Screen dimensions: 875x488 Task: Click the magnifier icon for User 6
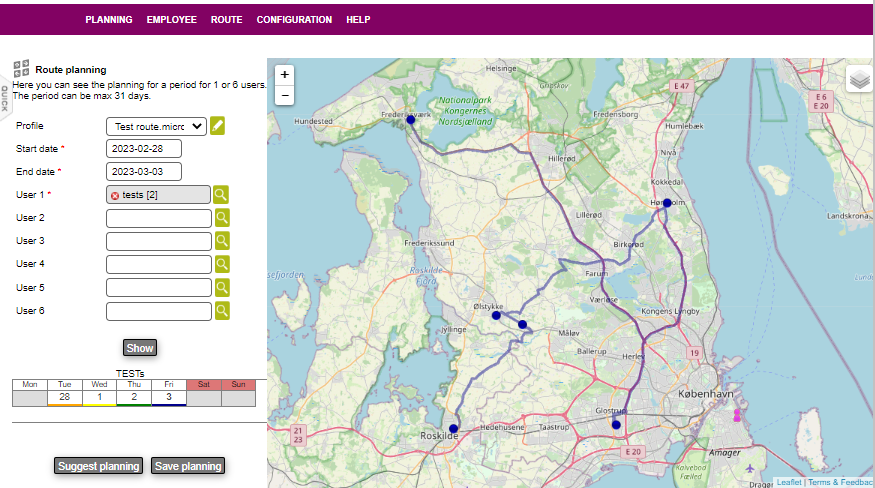(222, 311)
